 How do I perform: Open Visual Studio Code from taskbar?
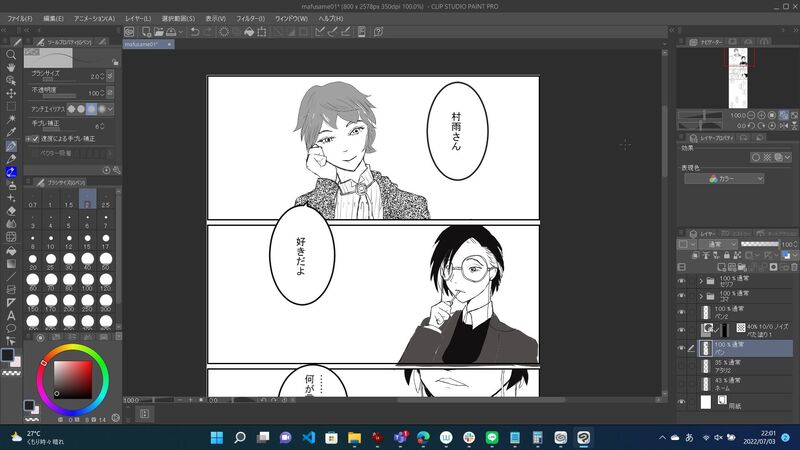308,437
